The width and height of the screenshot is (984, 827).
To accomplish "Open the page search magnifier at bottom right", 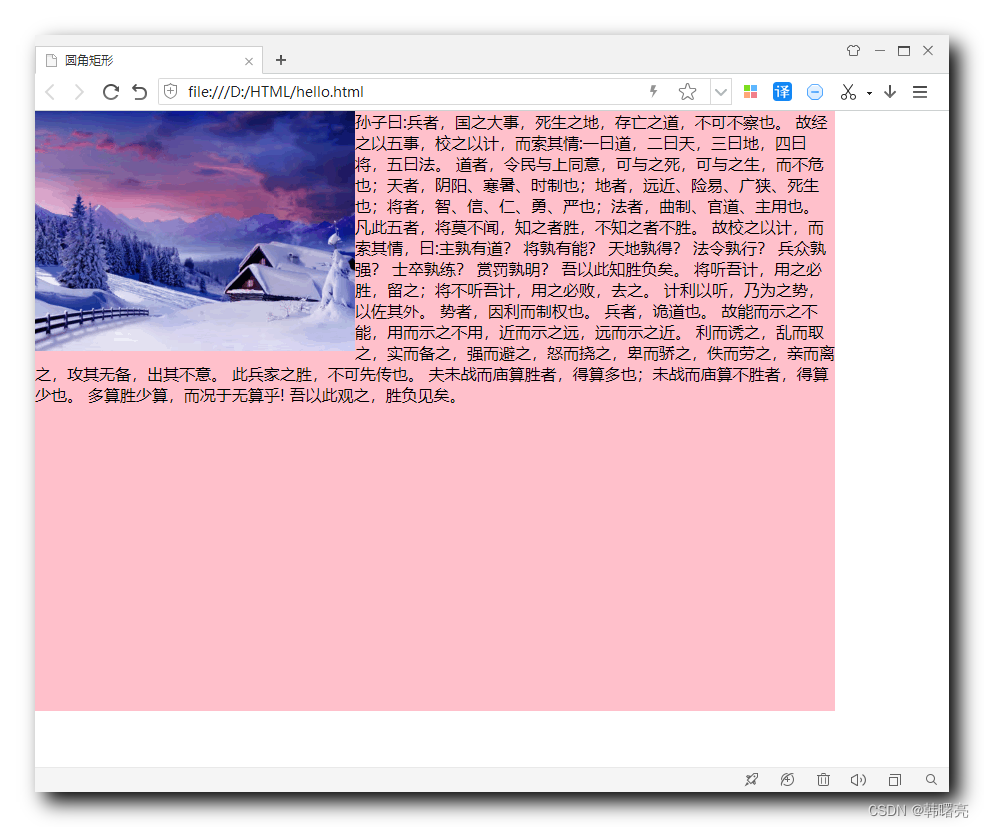I will point(931,779).
